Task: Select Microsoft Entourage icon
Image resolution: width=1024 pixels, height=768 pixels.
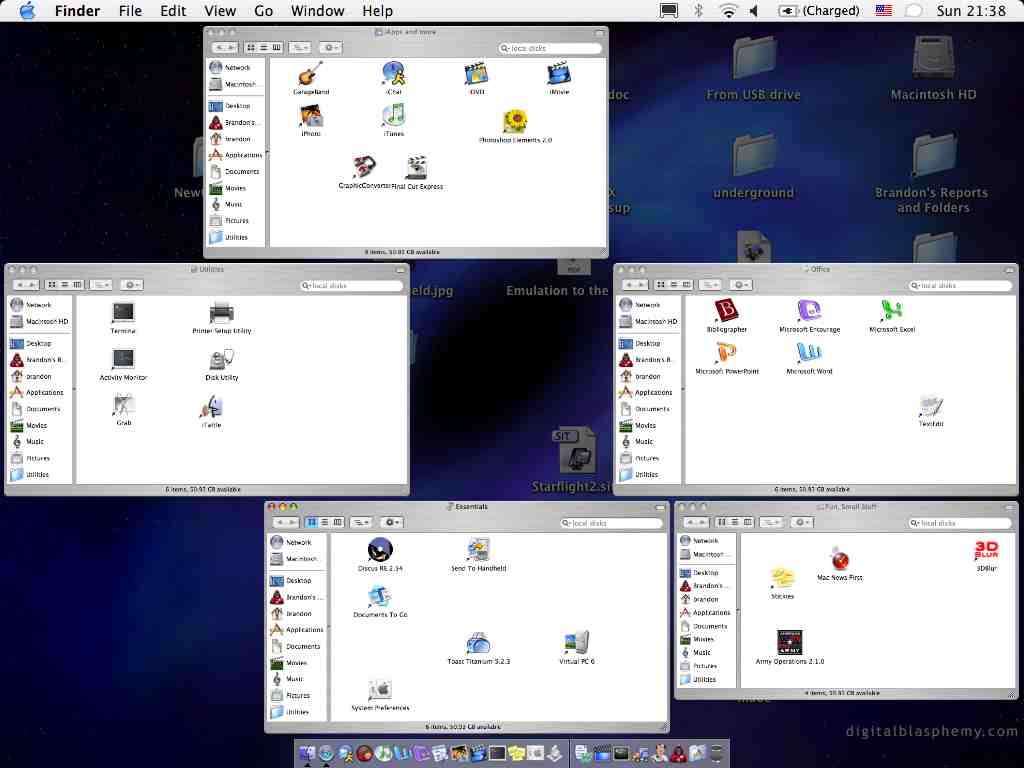Action: [x=809, y=311]
